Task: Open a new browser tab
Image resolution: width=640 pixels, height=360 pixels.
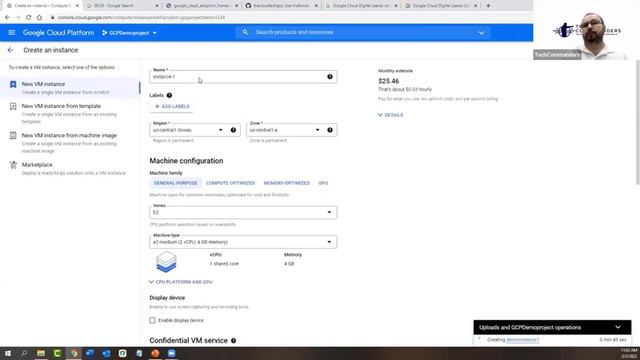Action: [x=488, y=6]
